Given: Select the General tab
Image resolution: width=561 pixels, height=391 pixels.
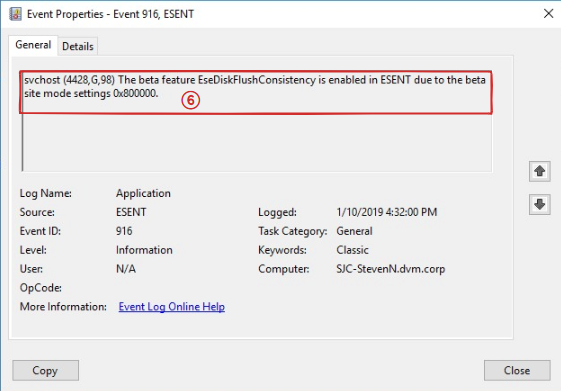Looking at the screenshot, I should [33, 45].
